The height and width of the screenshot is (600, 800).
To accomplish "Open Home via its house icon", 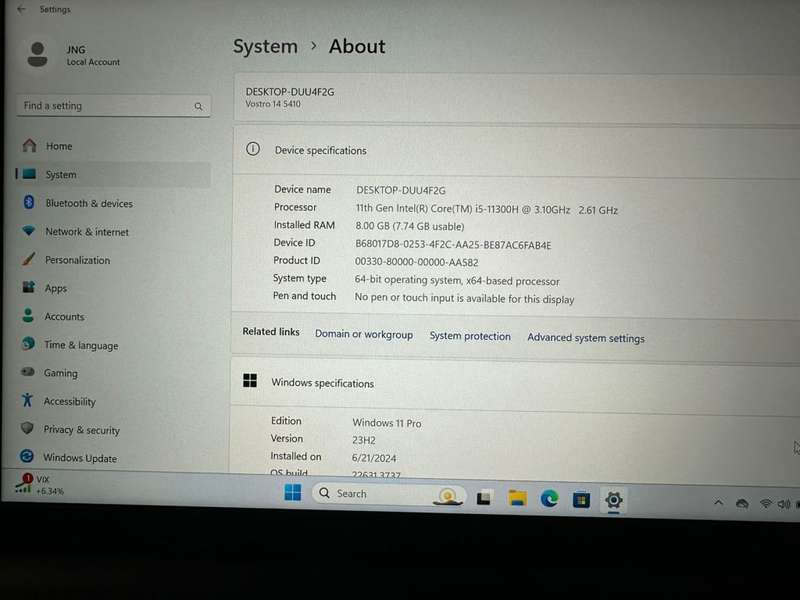I will click(30, 145).
